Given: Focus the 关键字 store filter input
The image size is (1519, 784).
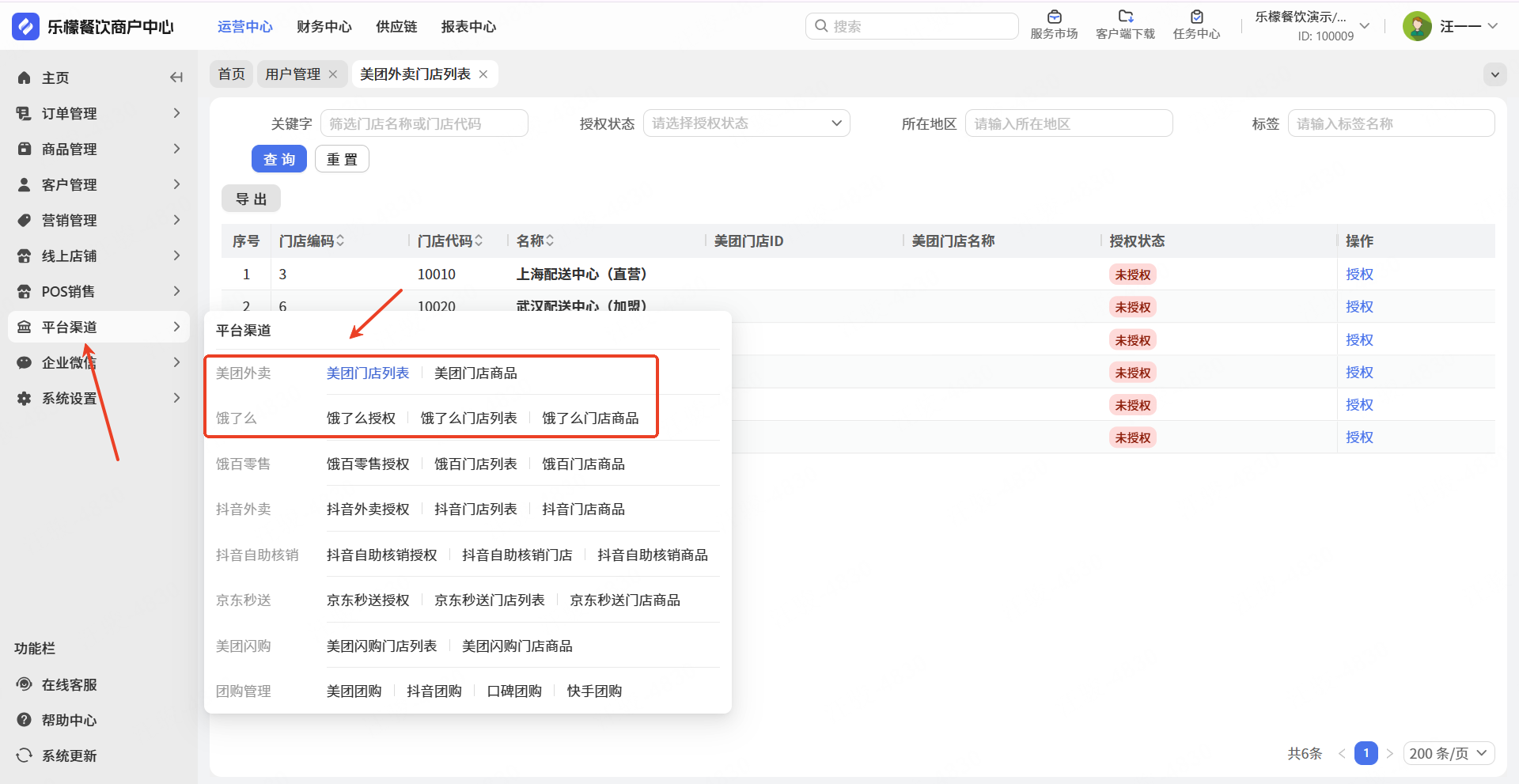Looking at the screenshot, I should (x=424, y=123).
